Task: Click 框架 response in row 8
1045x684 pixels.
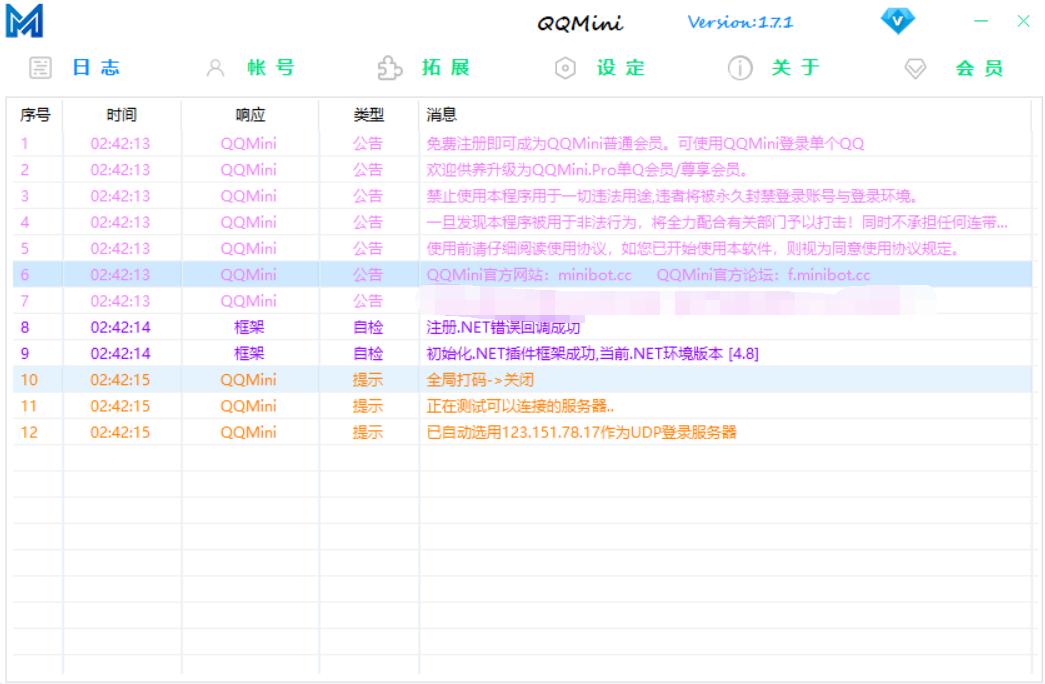Action: [x=249, y=327]
